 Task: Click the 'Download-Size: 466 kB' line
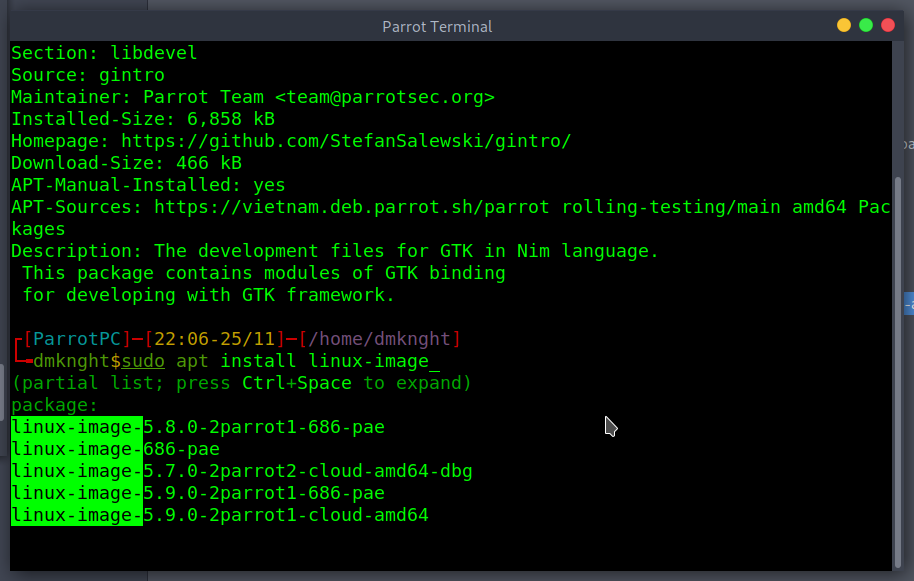point(126,163)
